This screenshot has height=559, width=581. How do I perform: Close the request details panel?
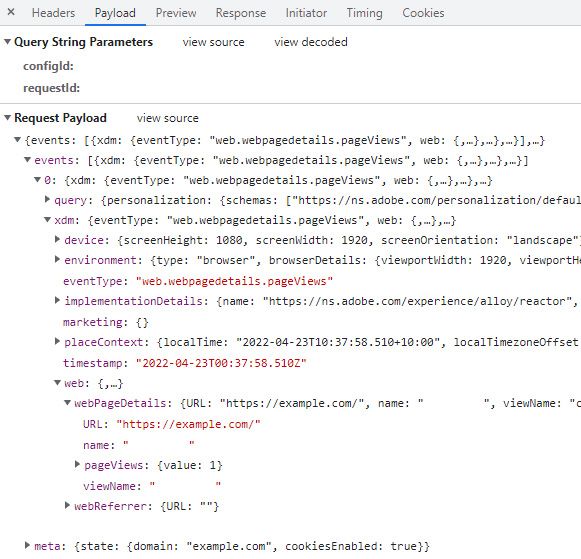pyautogui.click(x=11, y=12)
